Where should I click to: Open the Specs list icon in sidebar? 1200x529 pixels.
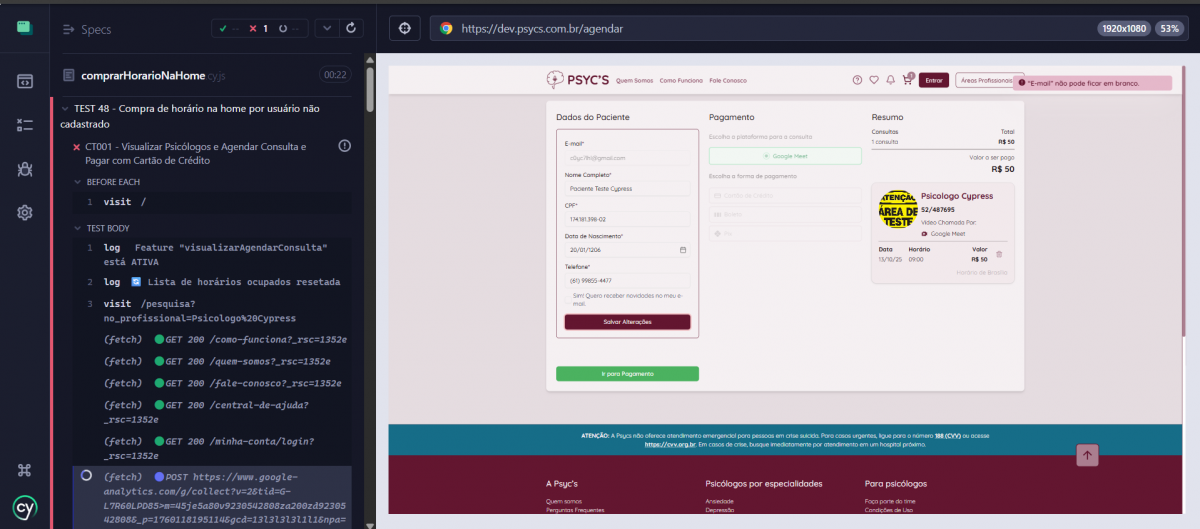coord(25,81)
